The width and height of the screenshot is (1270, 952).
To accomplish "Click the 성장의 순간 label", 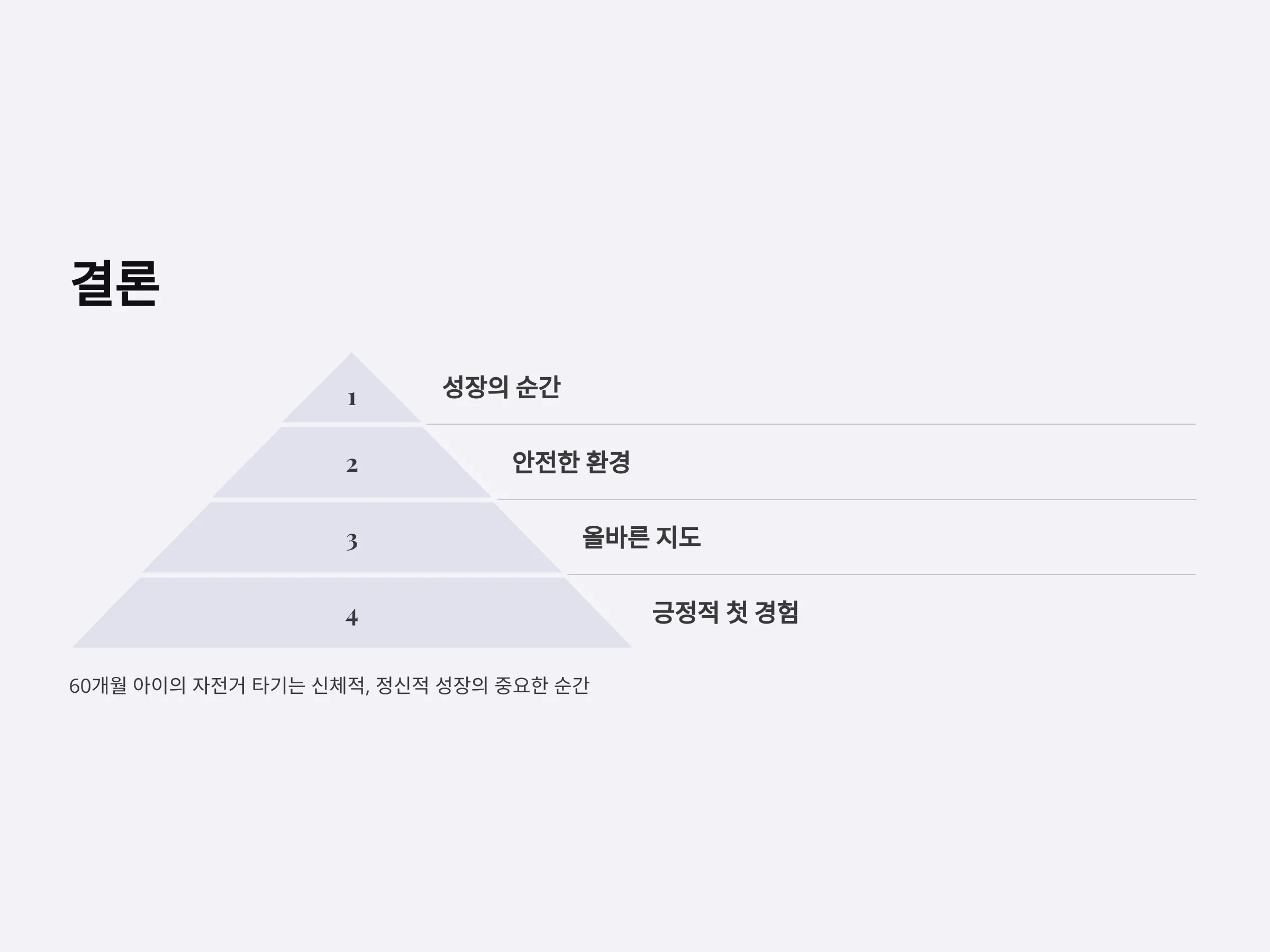I will pyautogui.click(x=501, y=387).
